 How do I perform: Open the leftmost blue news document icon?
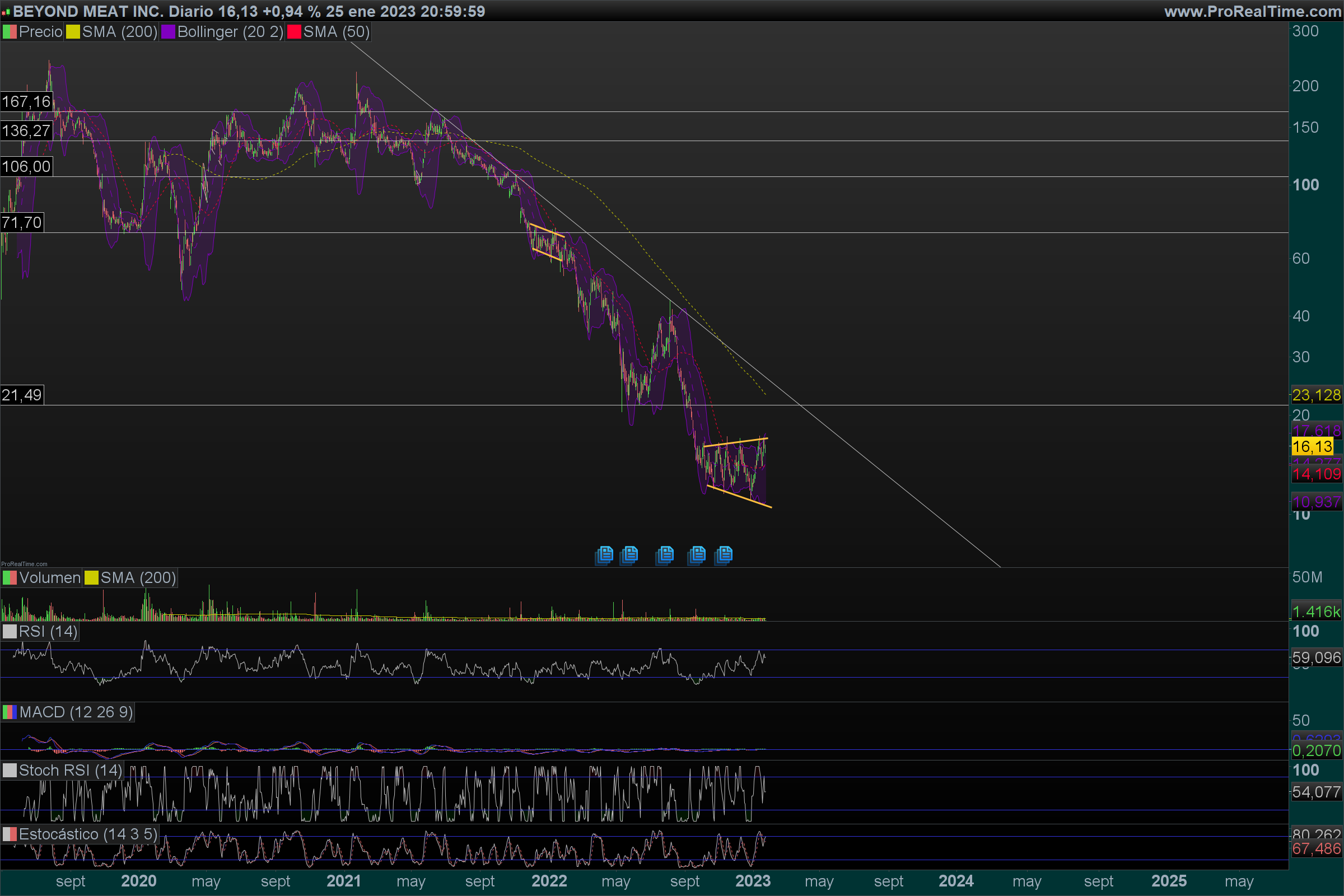pos(605,554)
